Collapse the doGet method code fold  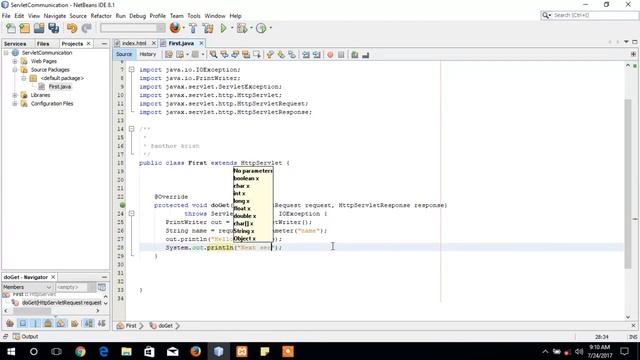click(x=131, y=213)
